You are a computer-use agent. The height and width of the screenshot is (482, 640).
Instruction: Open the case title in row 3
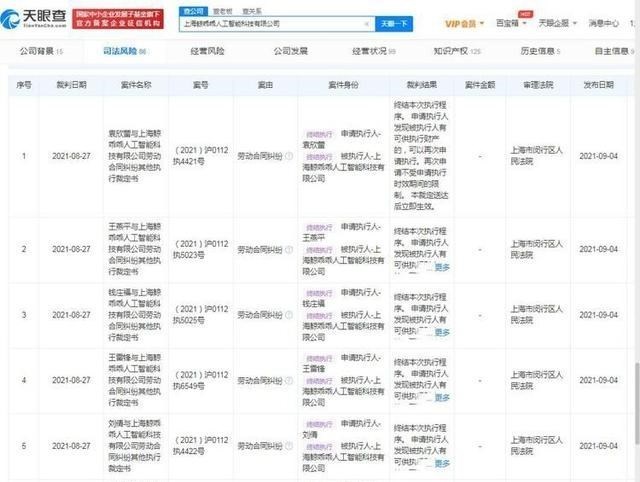click(135, 315)
